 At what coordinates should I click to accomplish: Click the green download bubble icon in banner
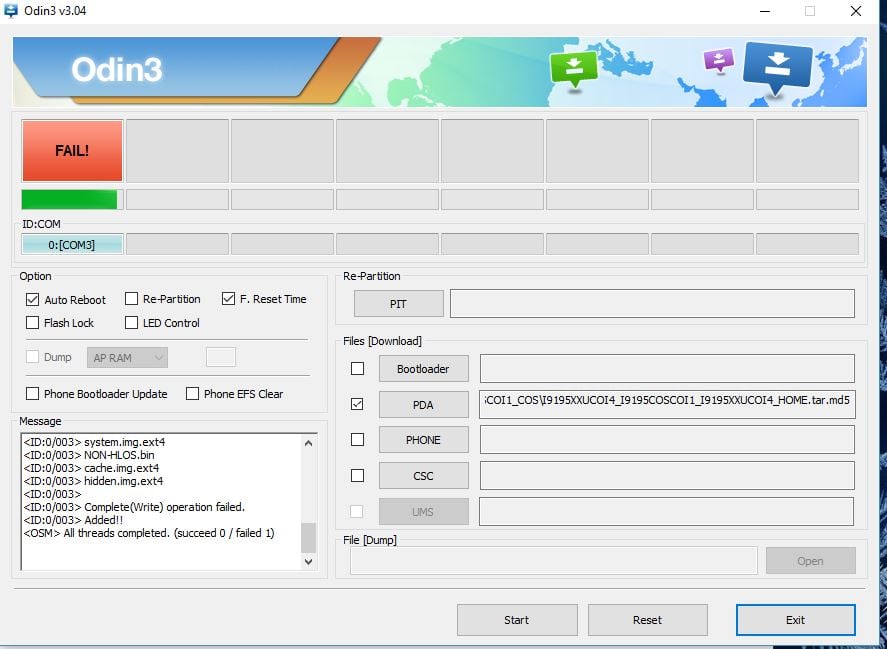[574, 69]
